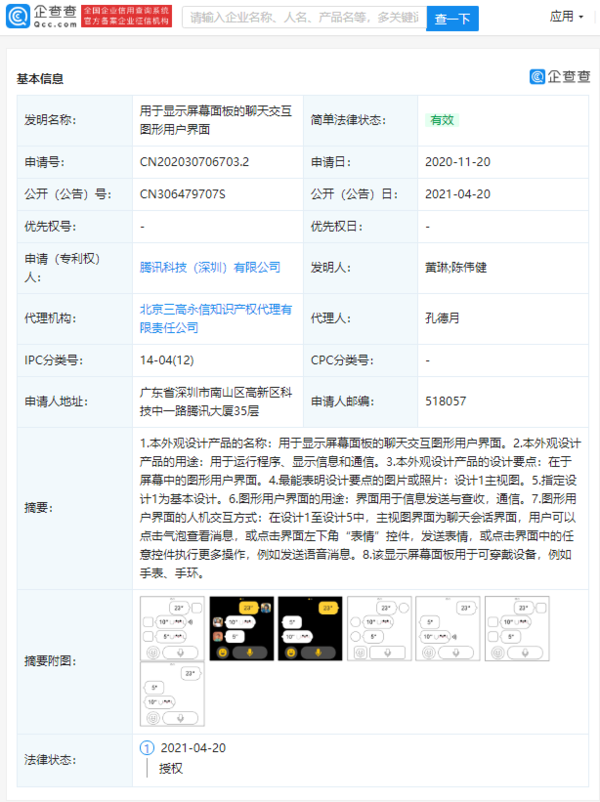The image size is (600, 802).
Task: Click the 发明名称 label cell
Action: pyautogui.click(x=75, y=120)
